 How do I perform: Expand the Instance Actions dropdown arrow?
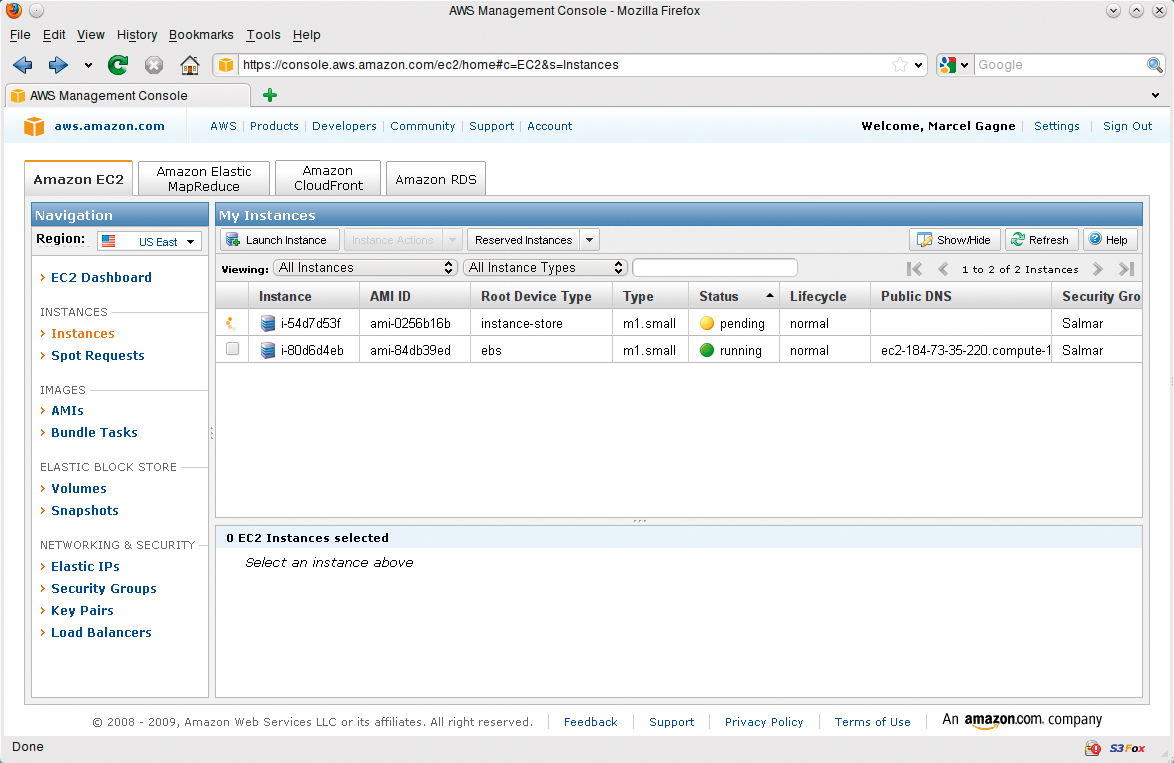(x=452, y=240)
